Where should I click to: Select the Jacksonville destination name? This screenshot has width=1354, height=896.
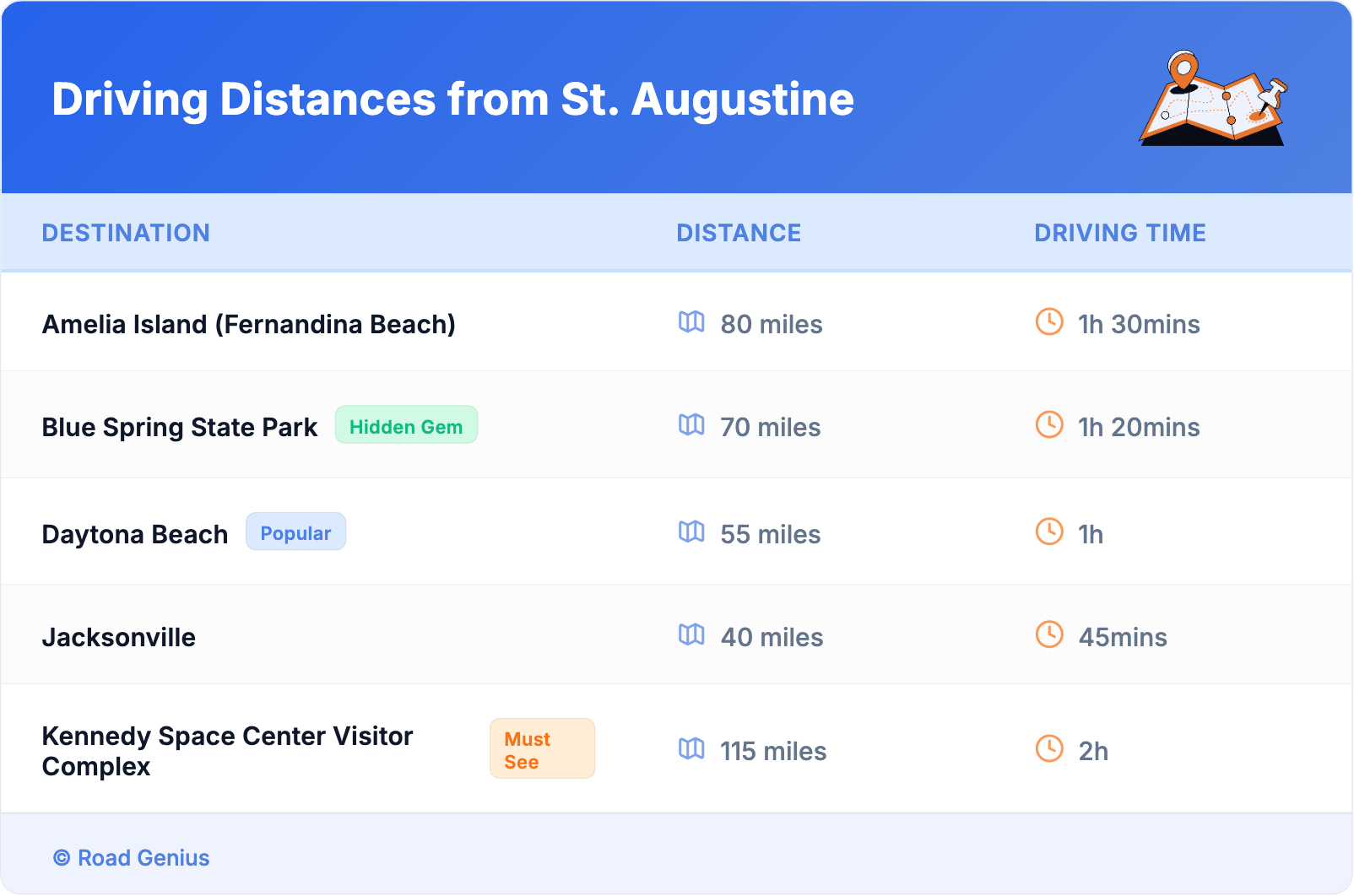click(x=119, y=637)
